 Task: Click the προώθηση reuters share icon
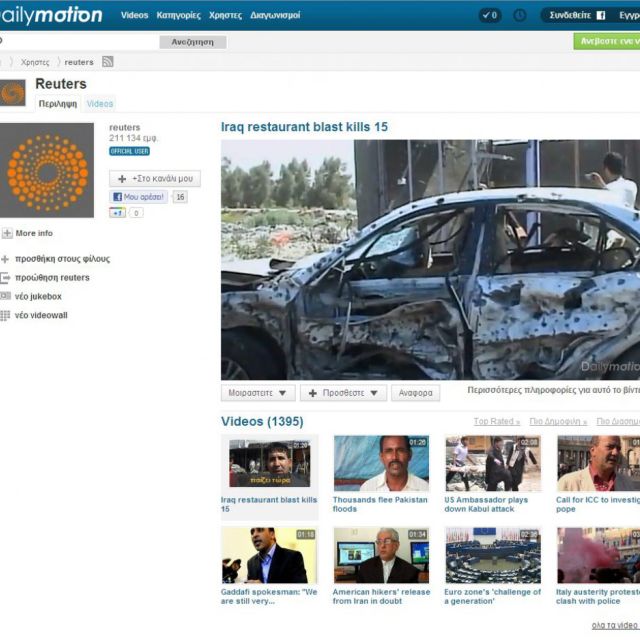(5, 278)
